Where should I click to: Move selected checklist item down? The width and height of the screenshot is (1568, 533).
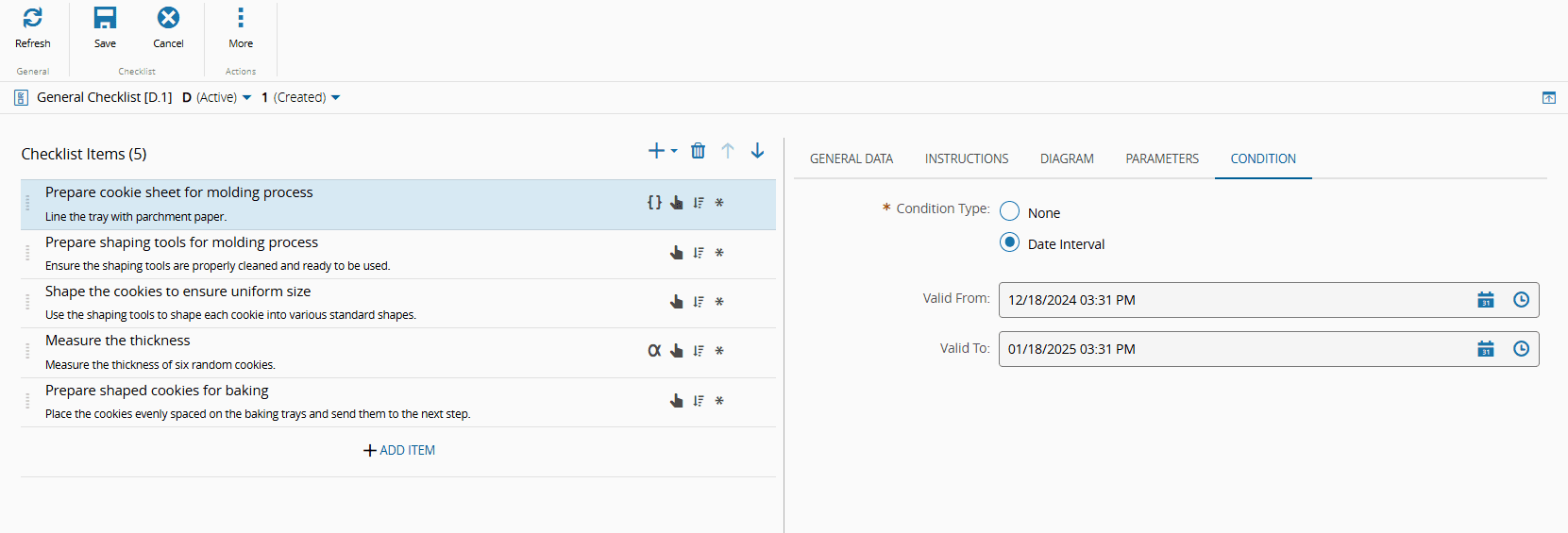click(757, 151)
